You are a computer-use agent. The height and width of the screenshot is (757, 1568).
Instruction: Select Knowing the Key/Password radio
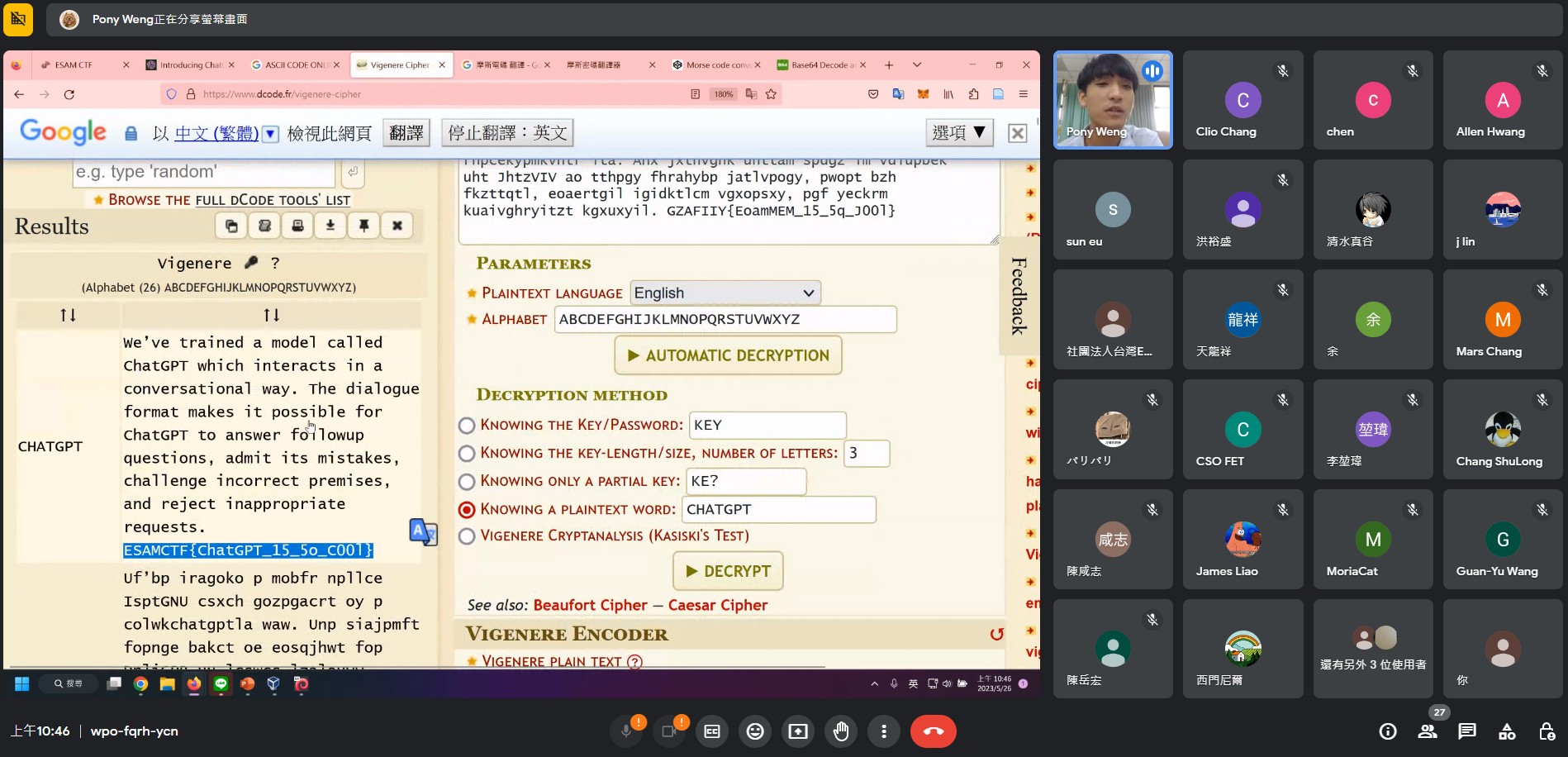pyautogui.click(x=467, y=426)
